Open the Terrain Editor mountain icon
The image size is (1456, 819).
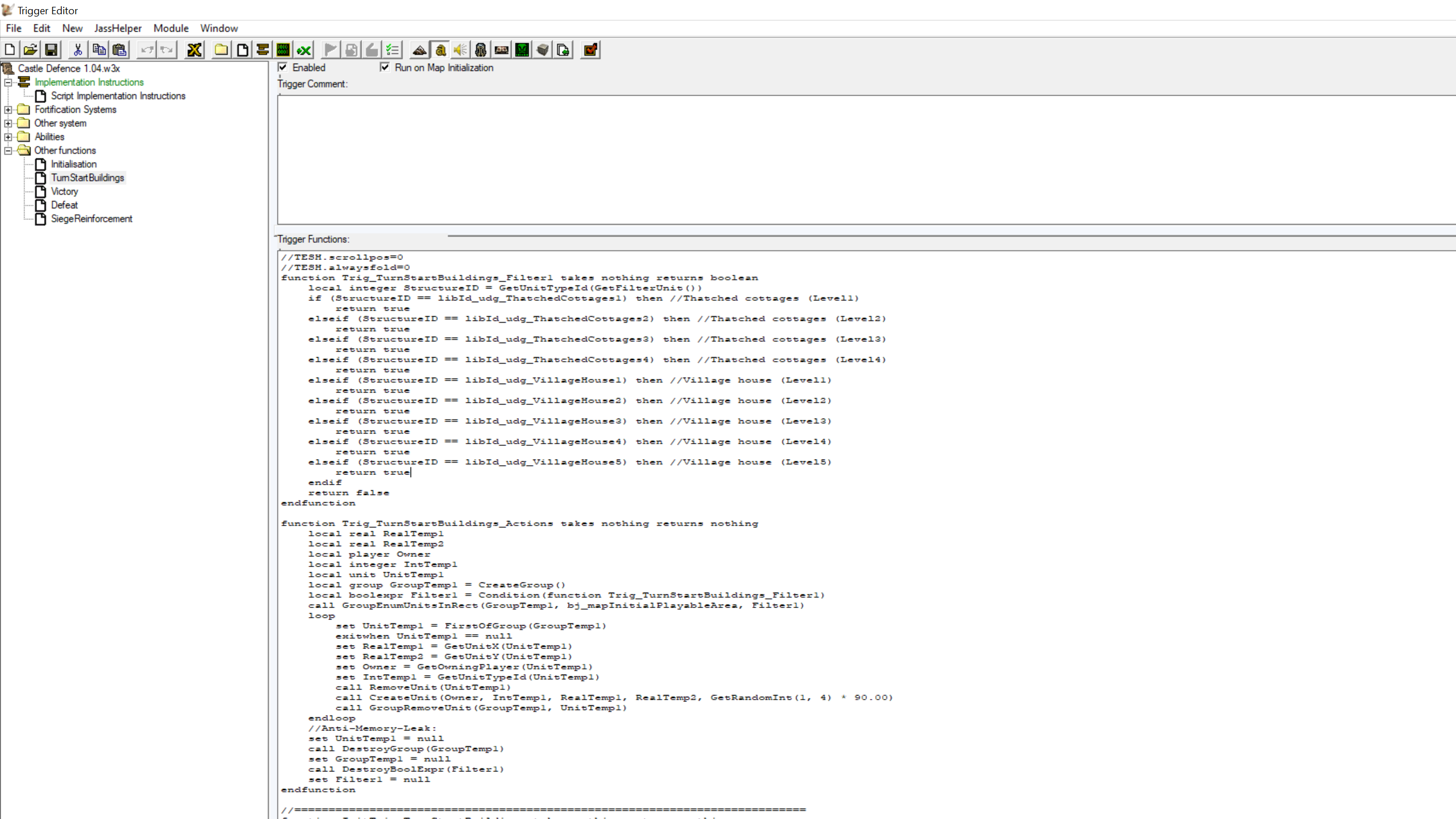[420, 50]
